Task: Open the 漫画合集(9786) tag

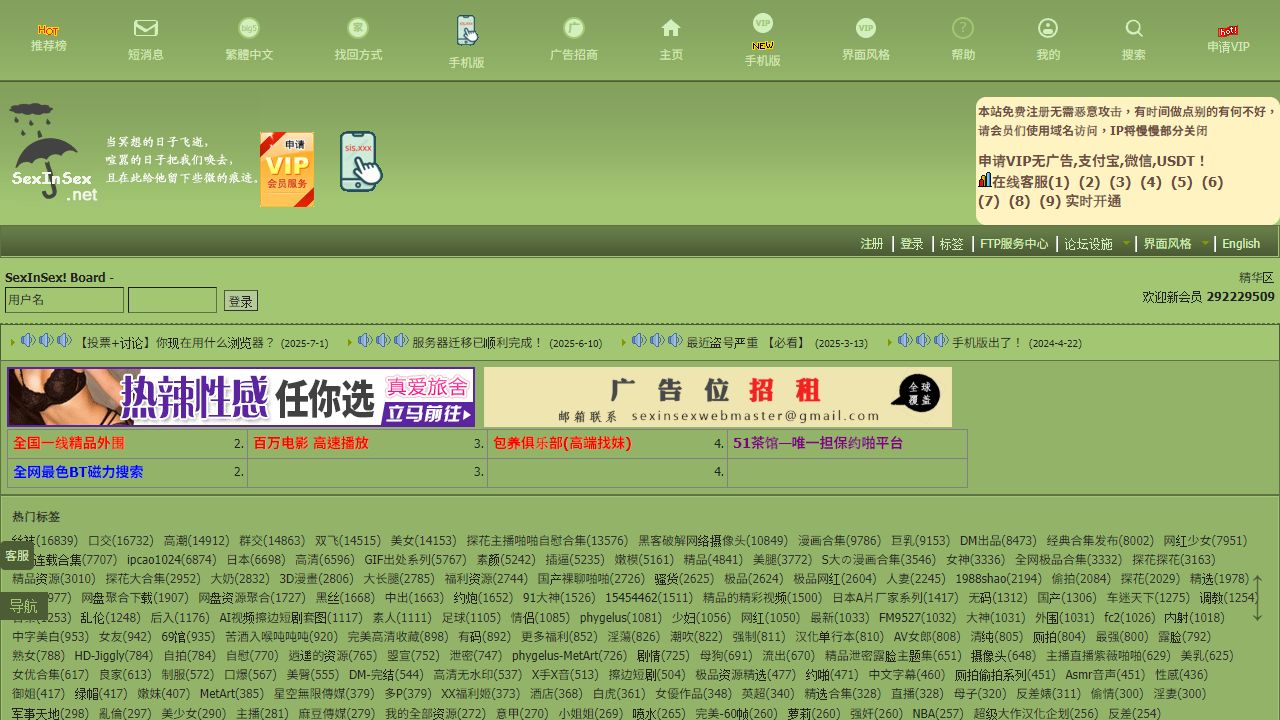Action: (x=839, y=541)
